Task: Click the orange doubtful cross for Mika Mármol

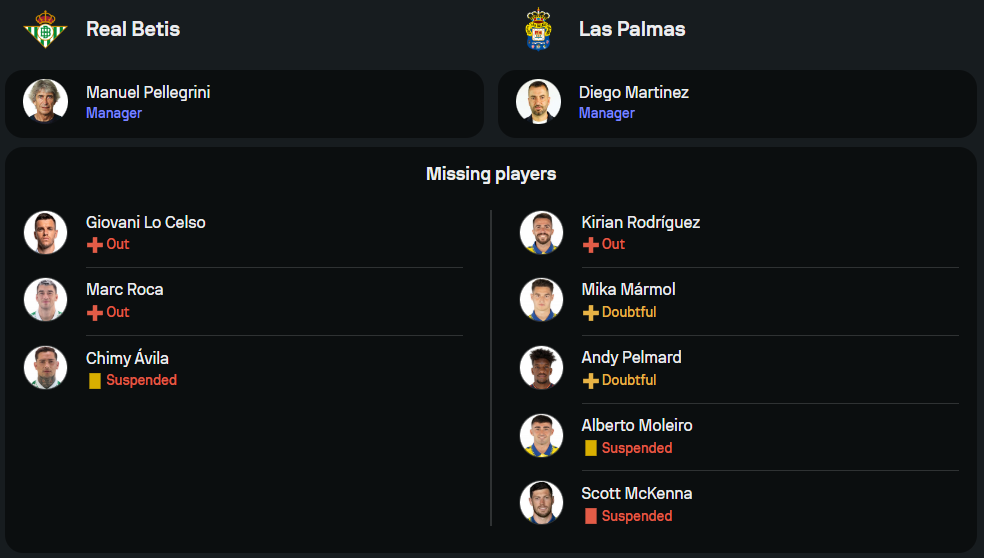Action: [591, 313]
